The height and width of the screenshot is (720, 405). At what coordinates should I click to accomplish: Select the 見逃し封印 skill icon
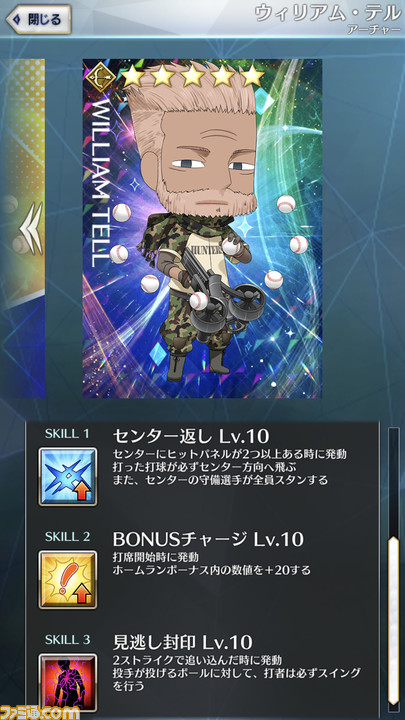pos(68,683)
